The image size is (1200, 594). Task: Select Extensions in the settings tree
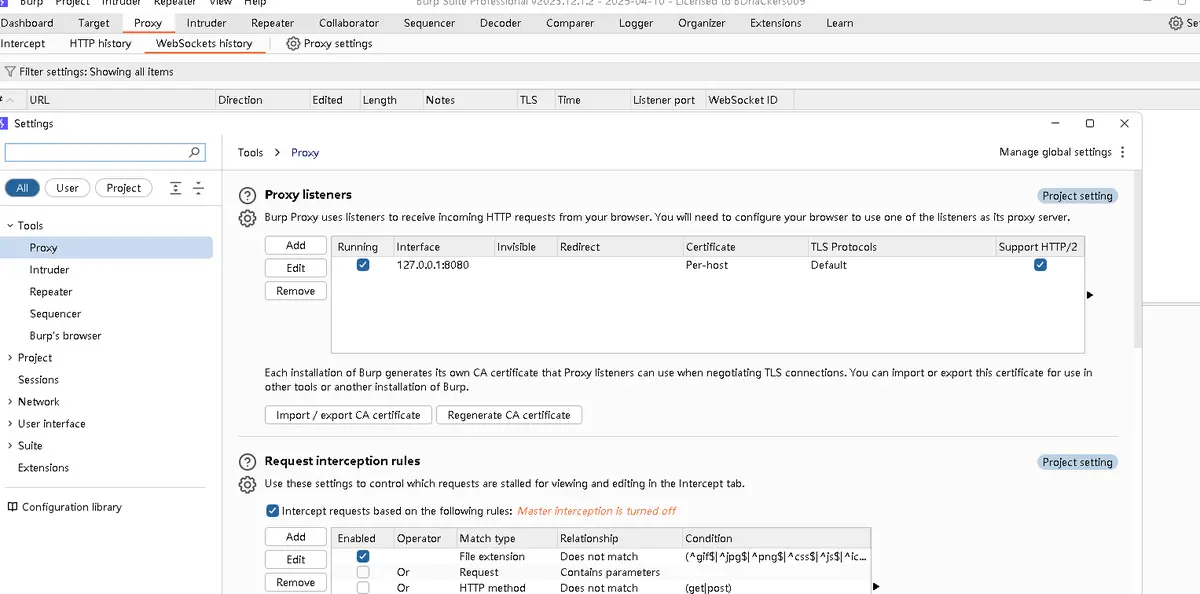point(43,468)
